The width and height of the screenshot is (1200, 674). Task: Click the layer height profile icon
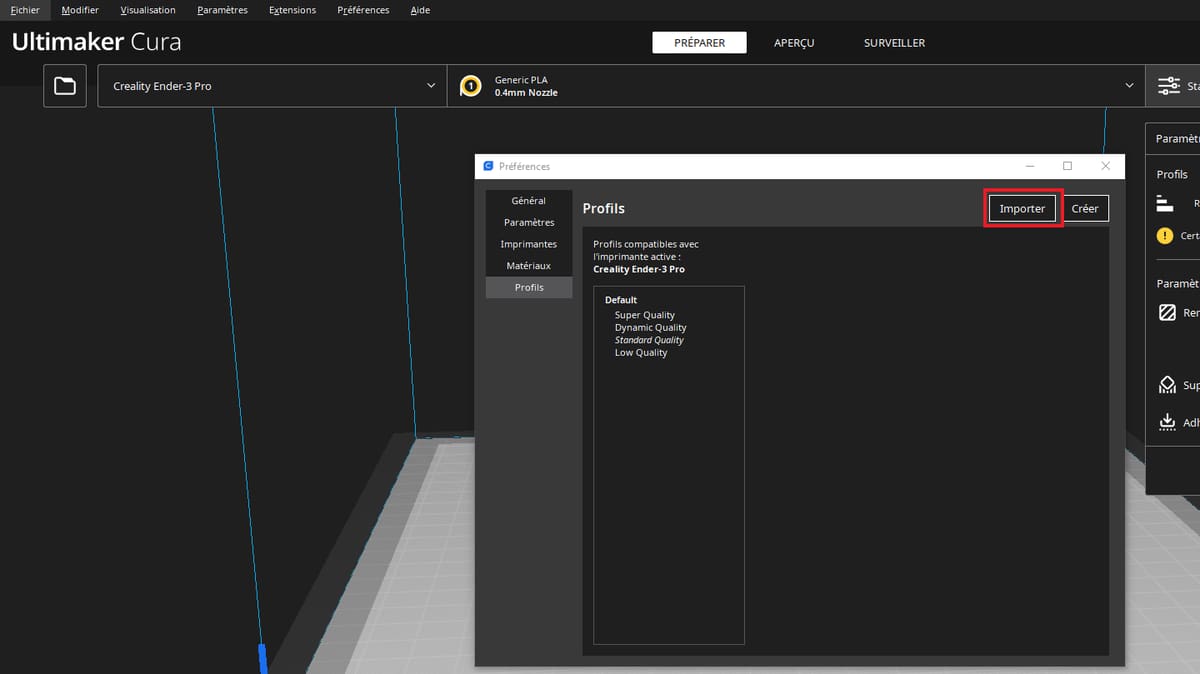(1165, 203)
